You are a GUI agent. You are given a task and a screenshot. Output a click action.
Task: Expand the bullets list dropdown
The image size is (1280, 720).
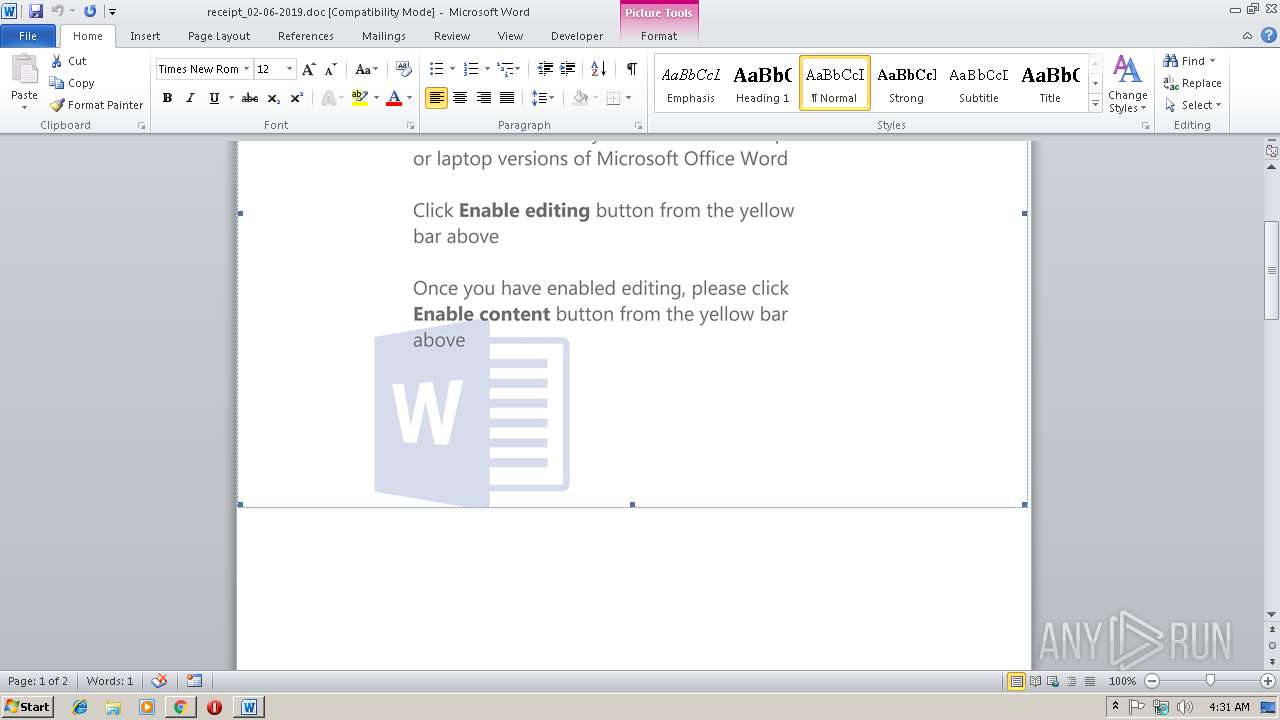click(x=452, y=69)
